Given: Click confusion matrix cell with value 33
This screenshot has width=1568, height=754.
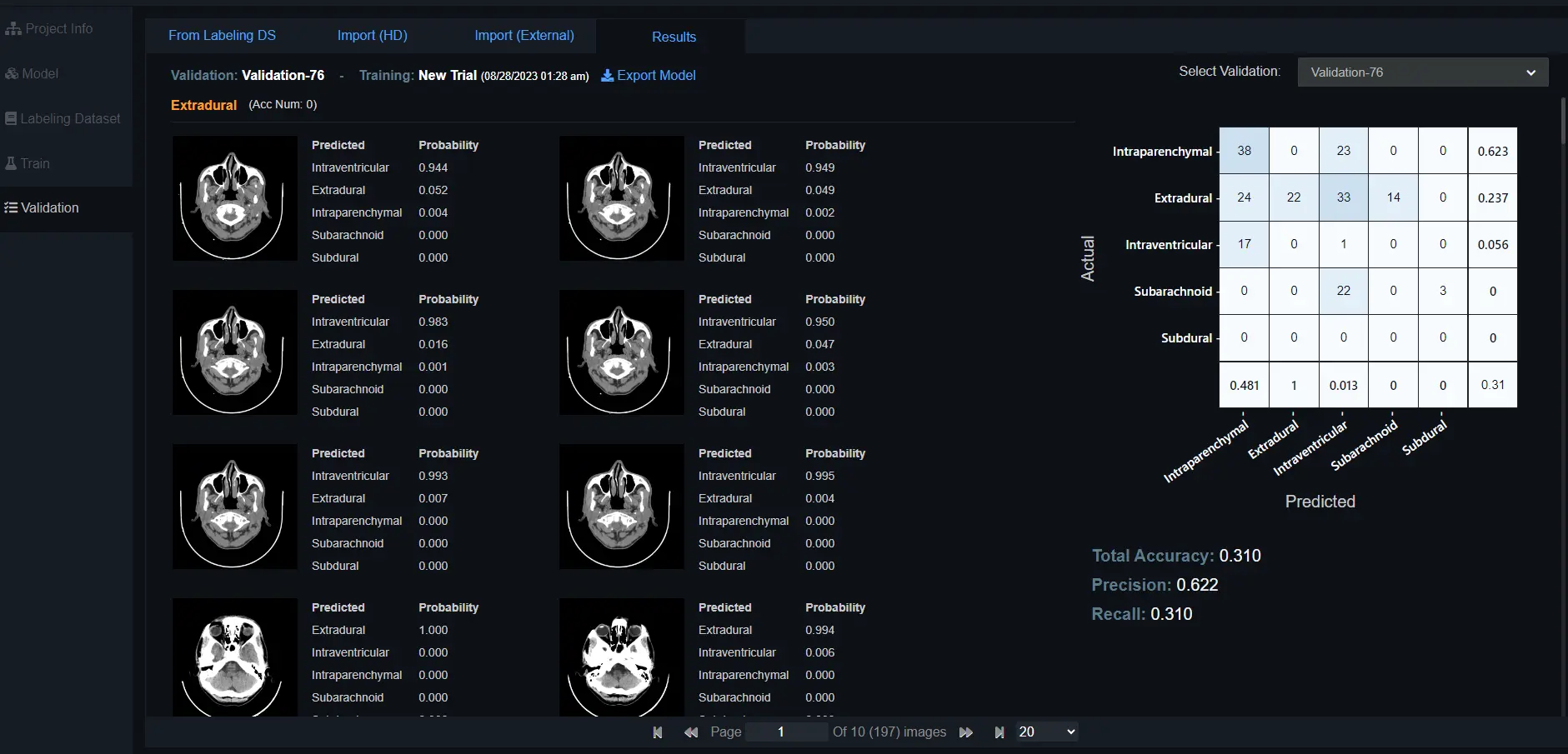Looking at the screenshot, I should tap(1343, 197).
